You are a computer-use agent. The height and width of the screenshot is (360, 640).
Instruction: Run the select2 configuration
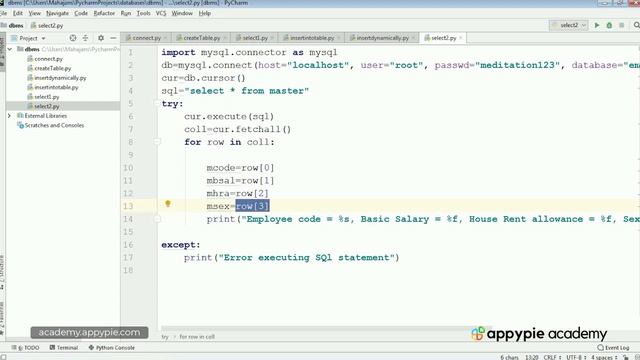coord(597,25)
